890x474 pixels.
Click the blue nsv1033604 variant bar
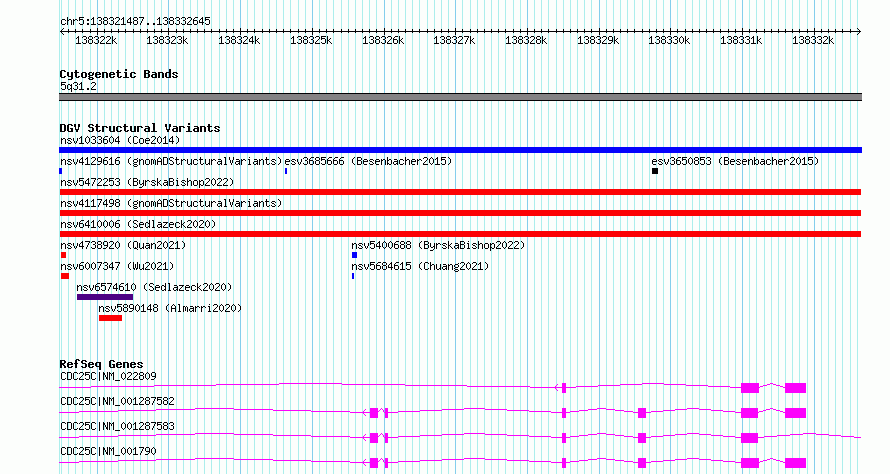[x=460, y=150]
